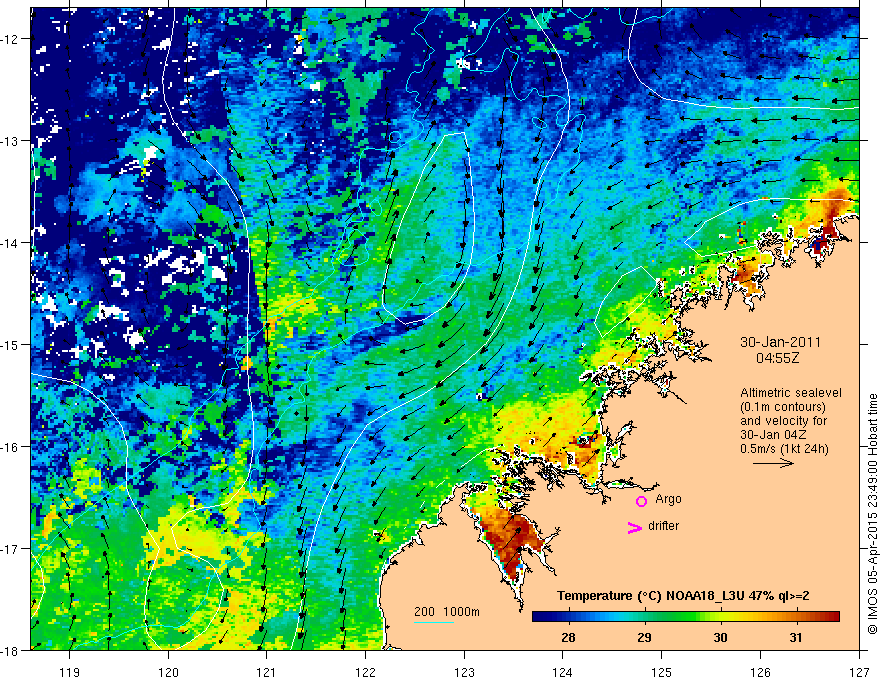Click the '200 1000m' depth contour label
880x680 pixels.
coord(447,612)
